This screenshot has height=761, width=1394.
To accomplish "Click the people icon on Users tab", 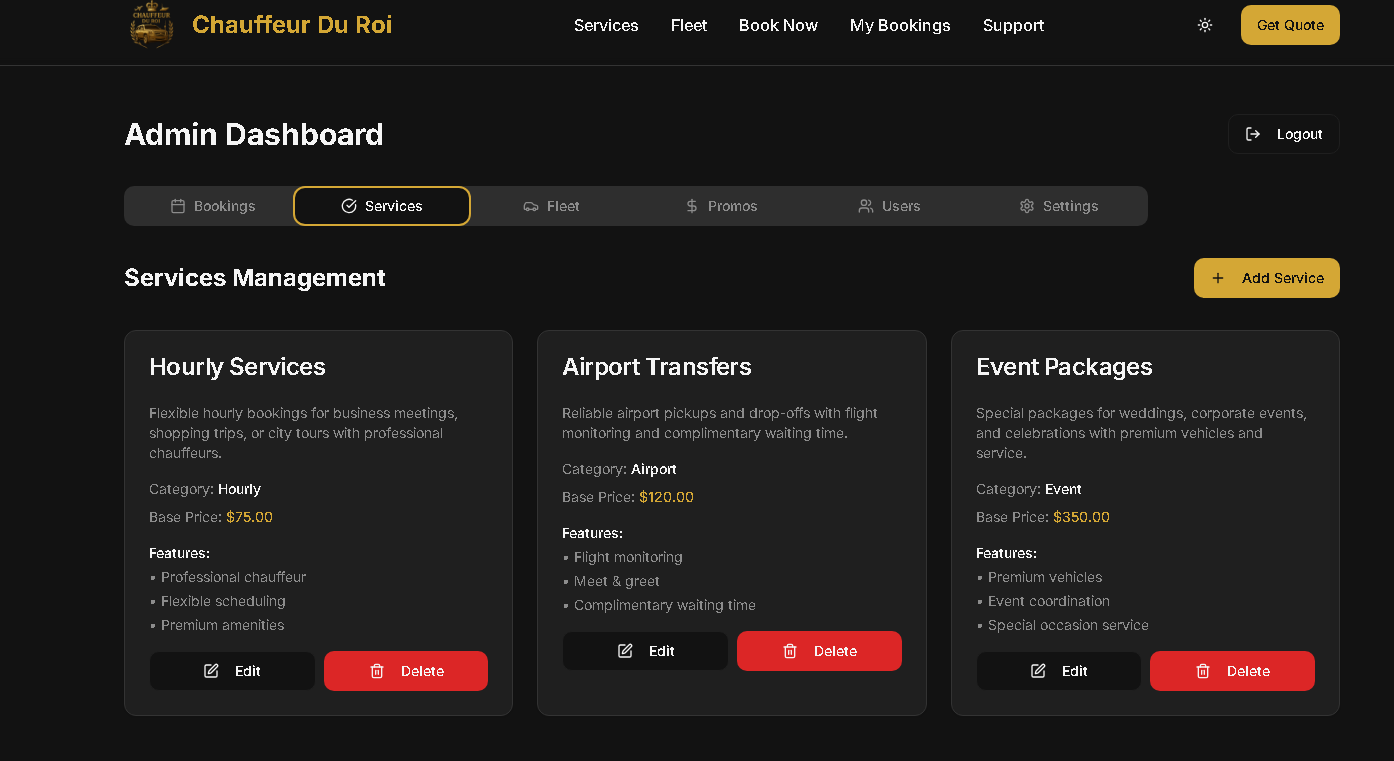I will pos(866,206).
